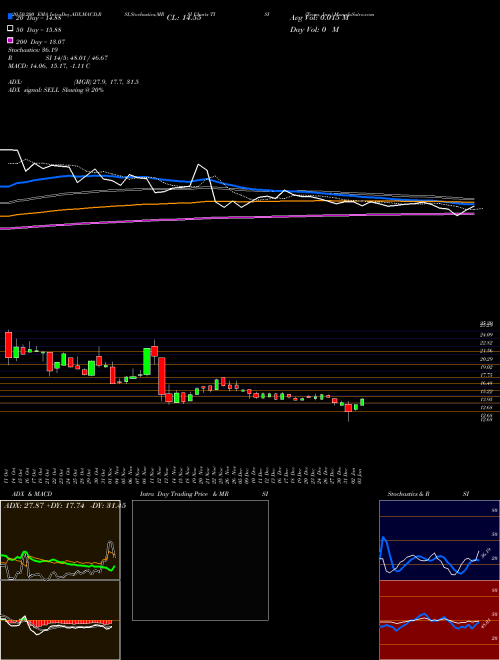Click the "Stochastics & R" panel title
The width and height of the screenshot is (500, 660).
(x=409, y=494)
